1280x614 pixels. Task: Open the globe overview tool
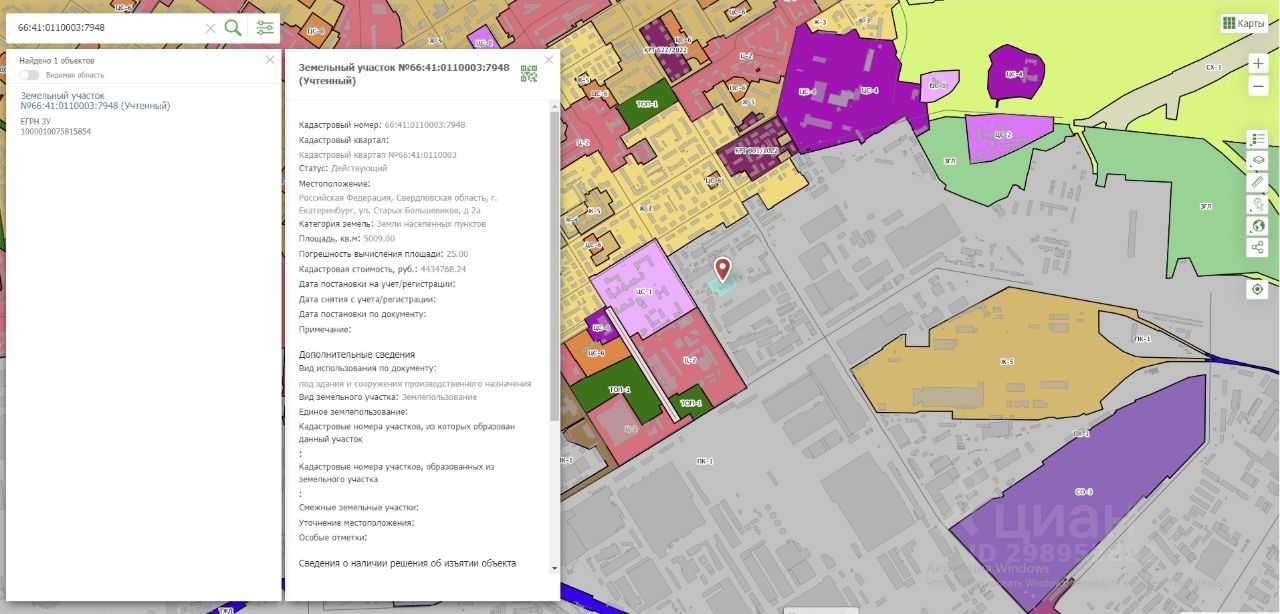1258,226
